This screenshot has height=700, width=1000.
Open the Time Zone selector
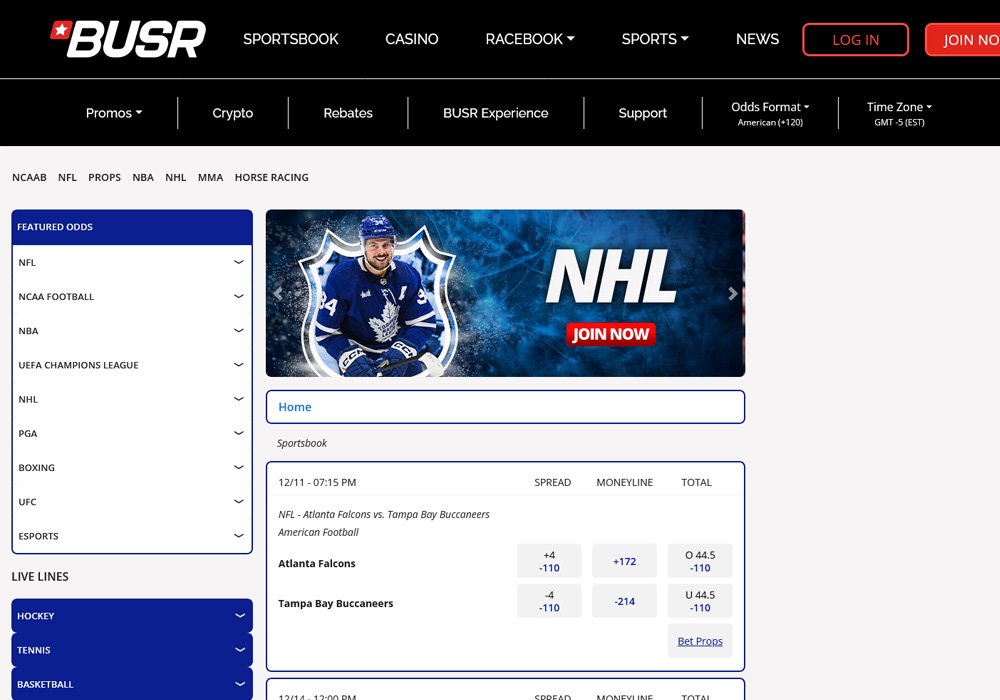tap(897, 106)
